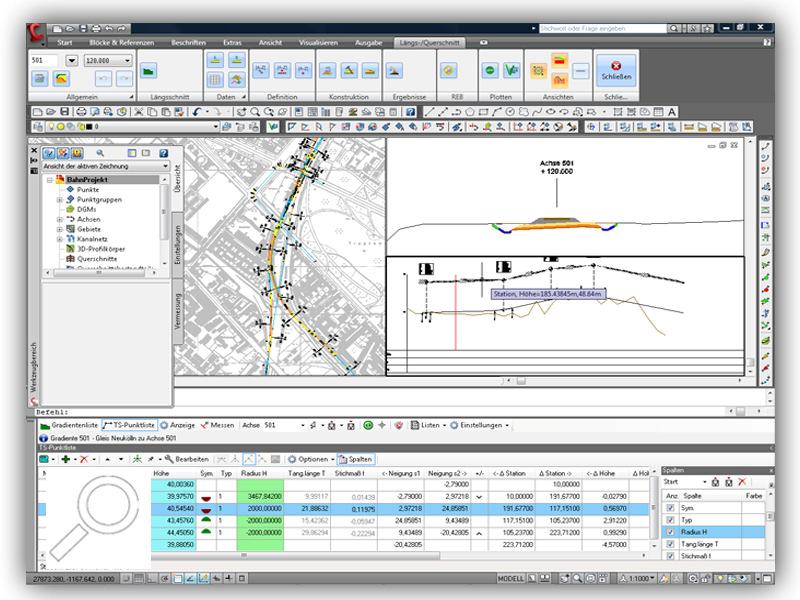Click the scissors cut icon
The image size is (800, 600).
138,112
